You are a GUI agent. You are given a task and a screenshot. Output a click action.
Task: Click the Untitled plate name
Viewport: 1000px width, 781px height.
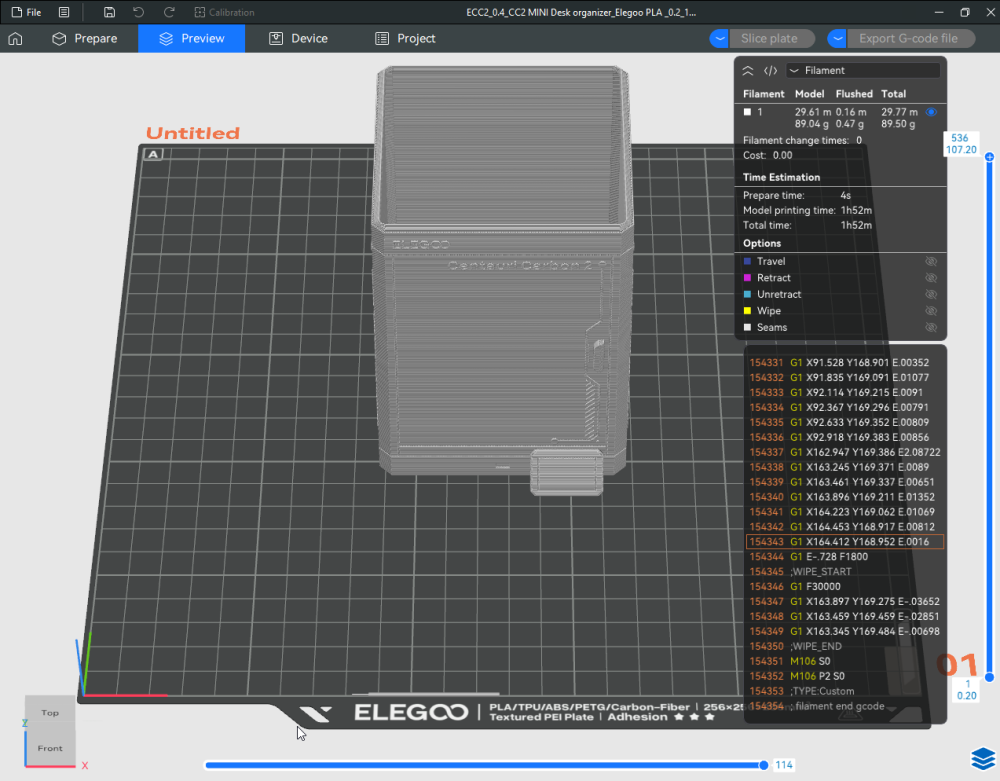pos(193,133)
